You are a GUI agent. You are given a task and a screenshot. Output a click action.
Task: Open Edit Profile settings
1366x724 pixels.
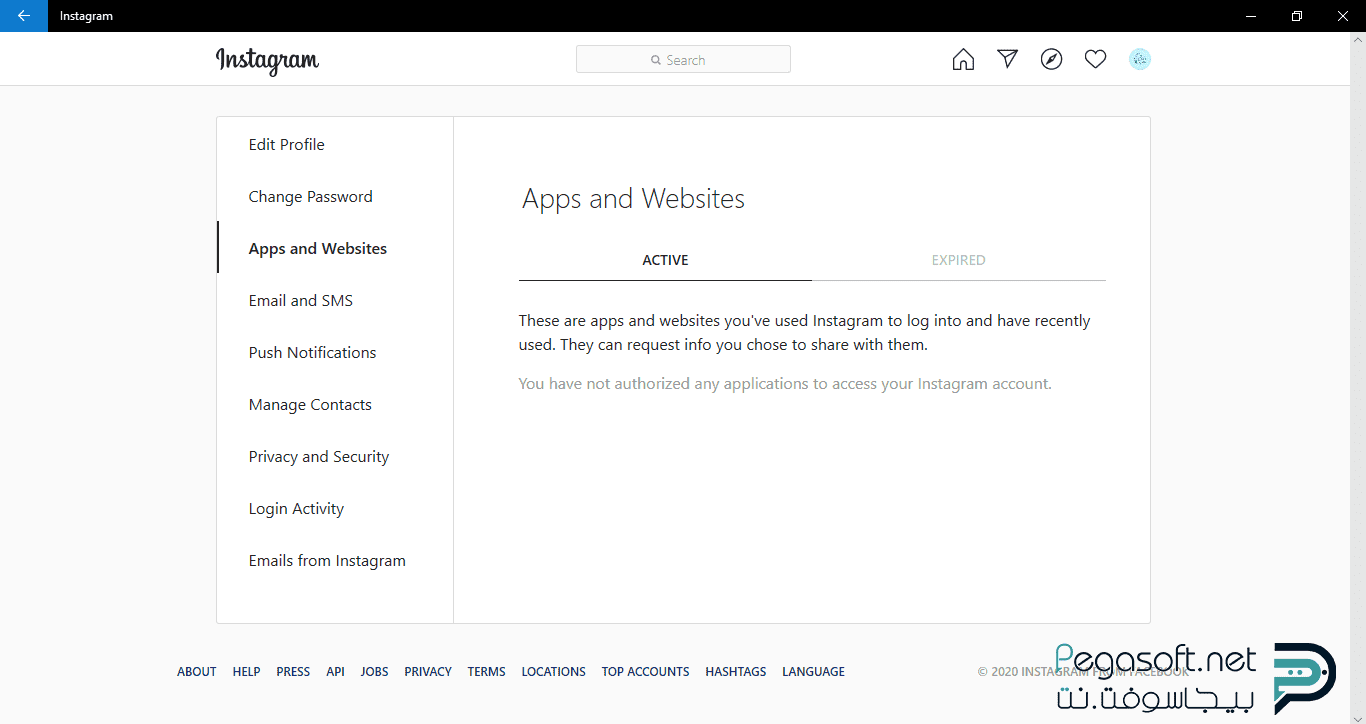[x=335, y=145]
